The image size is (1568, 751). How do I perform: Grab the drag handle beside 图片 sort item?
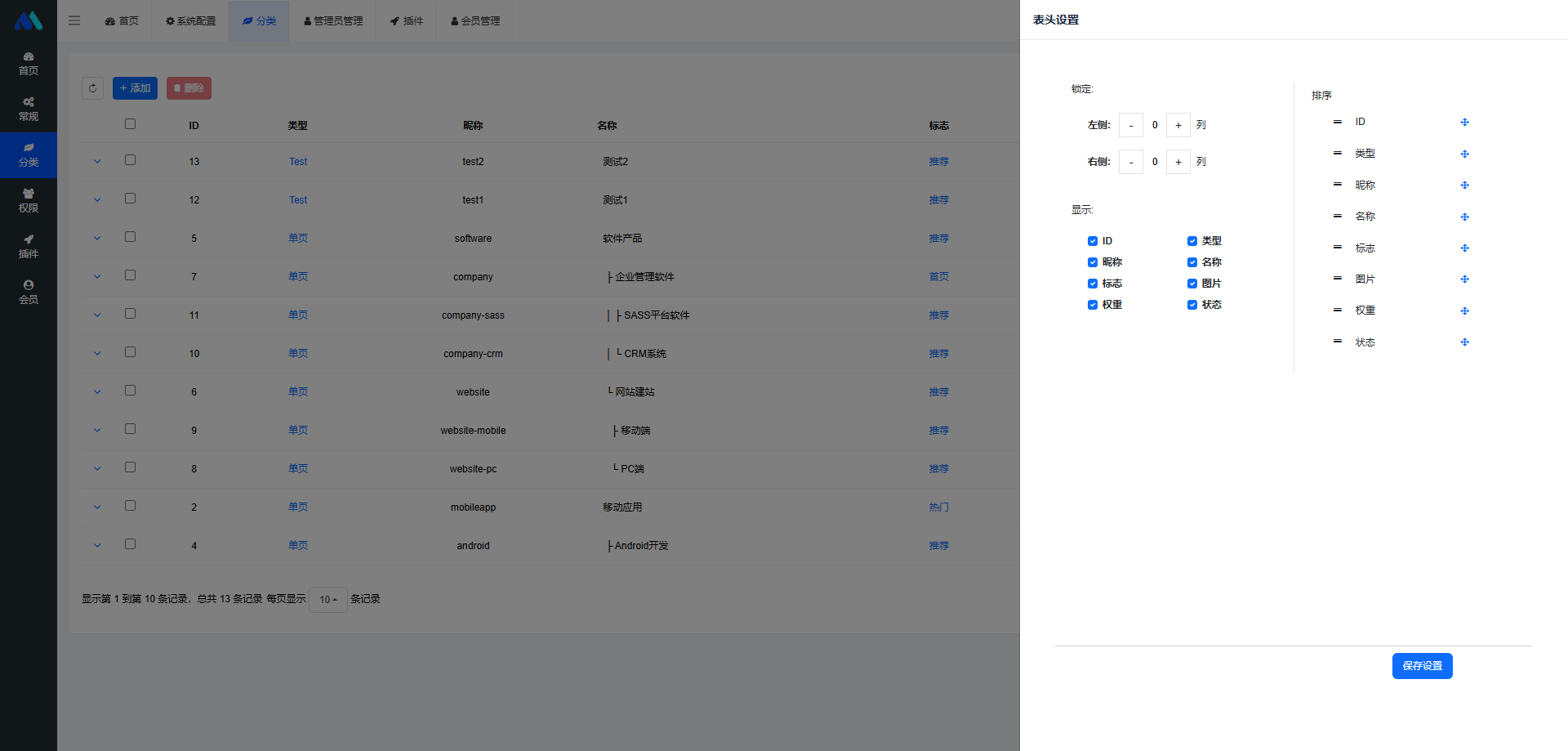(1337, 278)
